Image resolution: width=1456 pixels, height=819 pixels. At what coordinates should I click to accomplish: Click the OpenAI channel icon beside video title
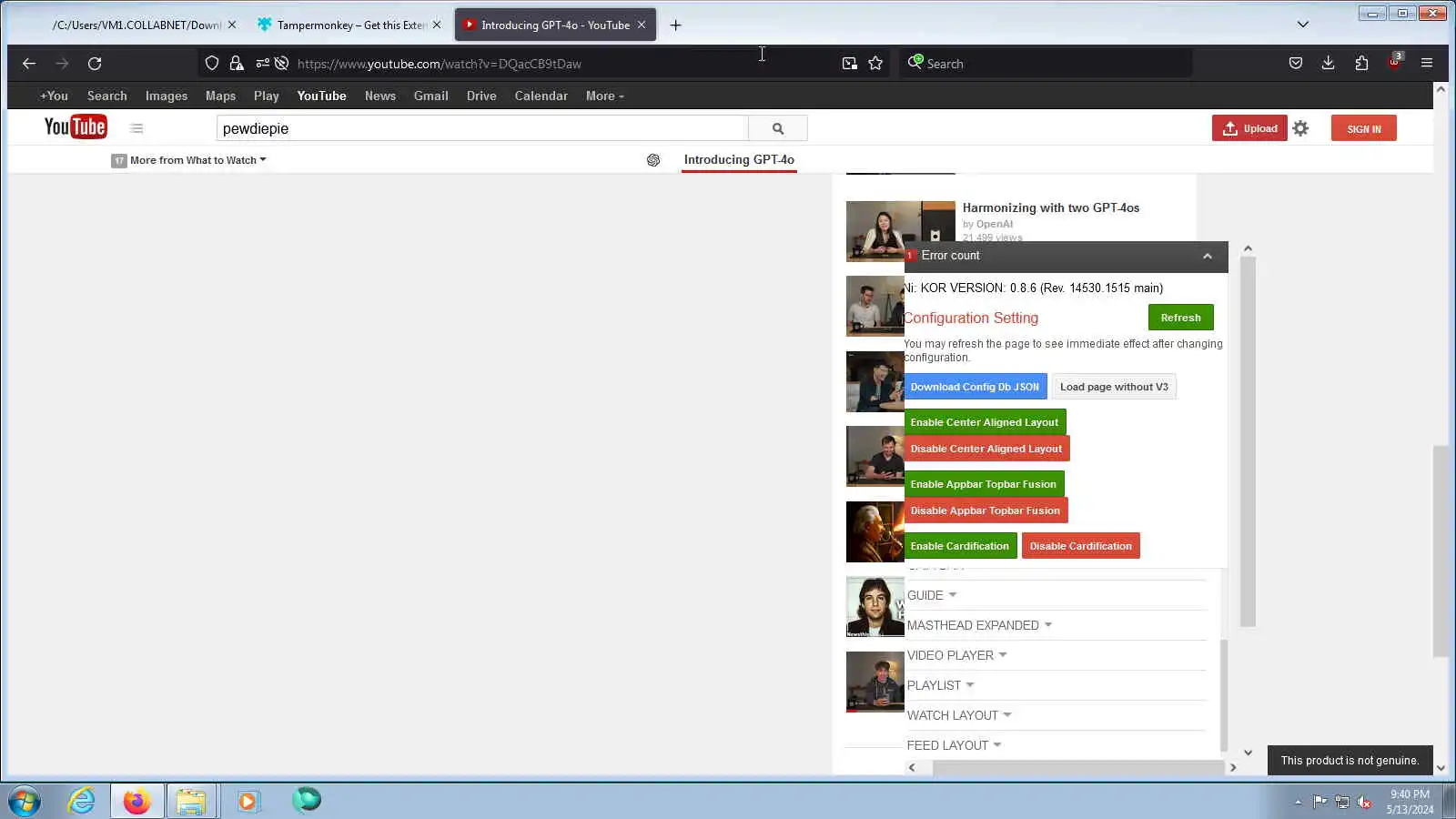653,160
